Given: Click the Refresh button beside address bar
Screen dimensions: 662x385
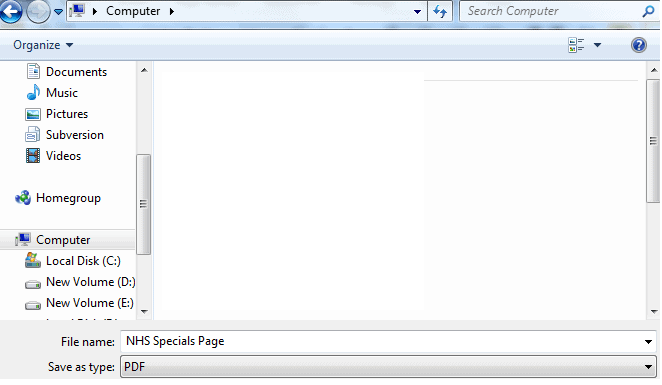Looking at the screenshot, I should [440, 11].
